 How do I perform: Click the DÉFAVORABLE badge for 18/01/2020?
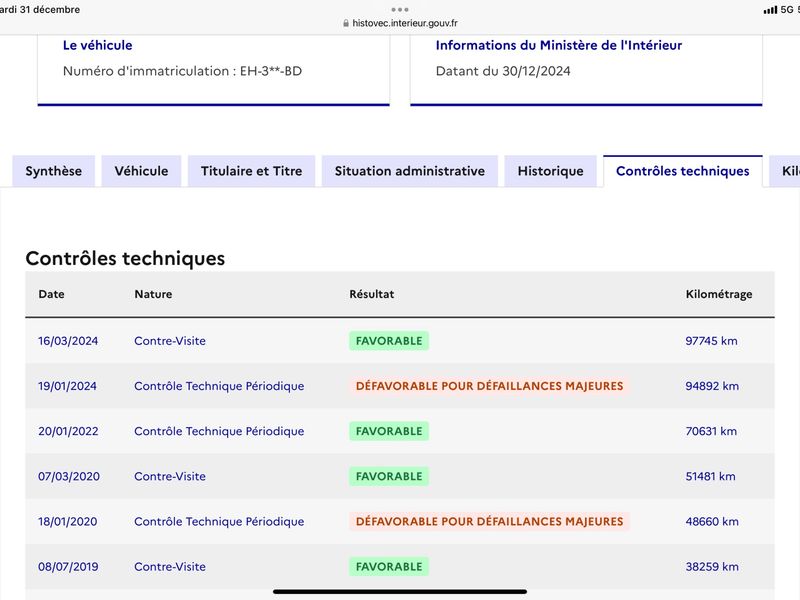tap(489, 521)
